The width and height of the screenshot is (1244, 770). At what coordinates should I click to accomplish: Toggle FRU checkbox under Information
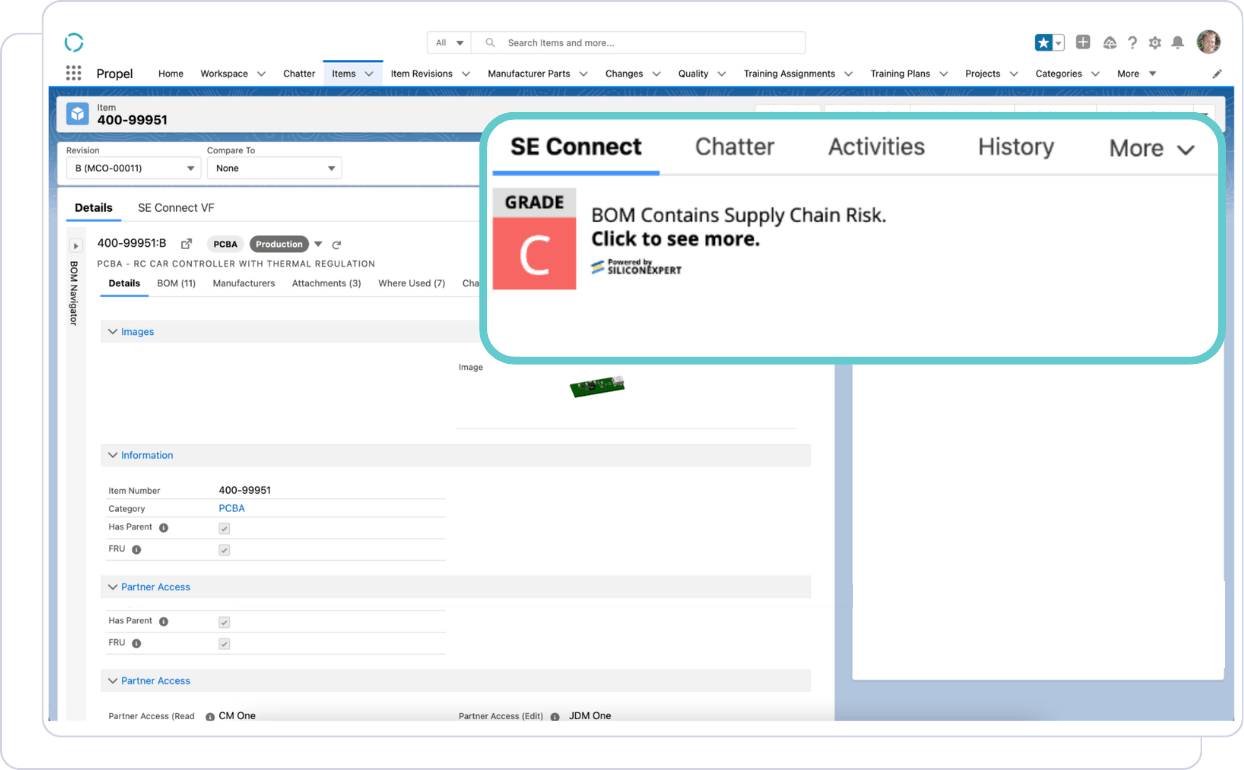(224, 550)
